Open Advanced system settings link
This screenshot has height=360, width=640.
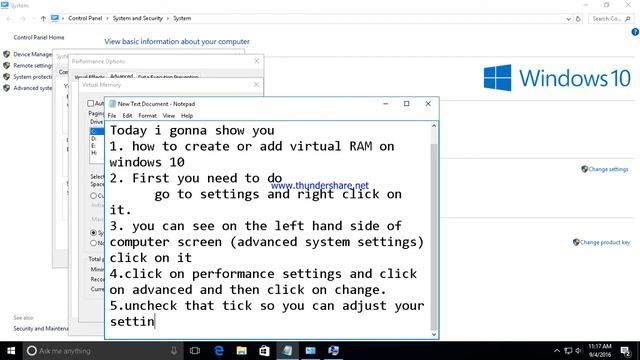click(x=33, y=88)
